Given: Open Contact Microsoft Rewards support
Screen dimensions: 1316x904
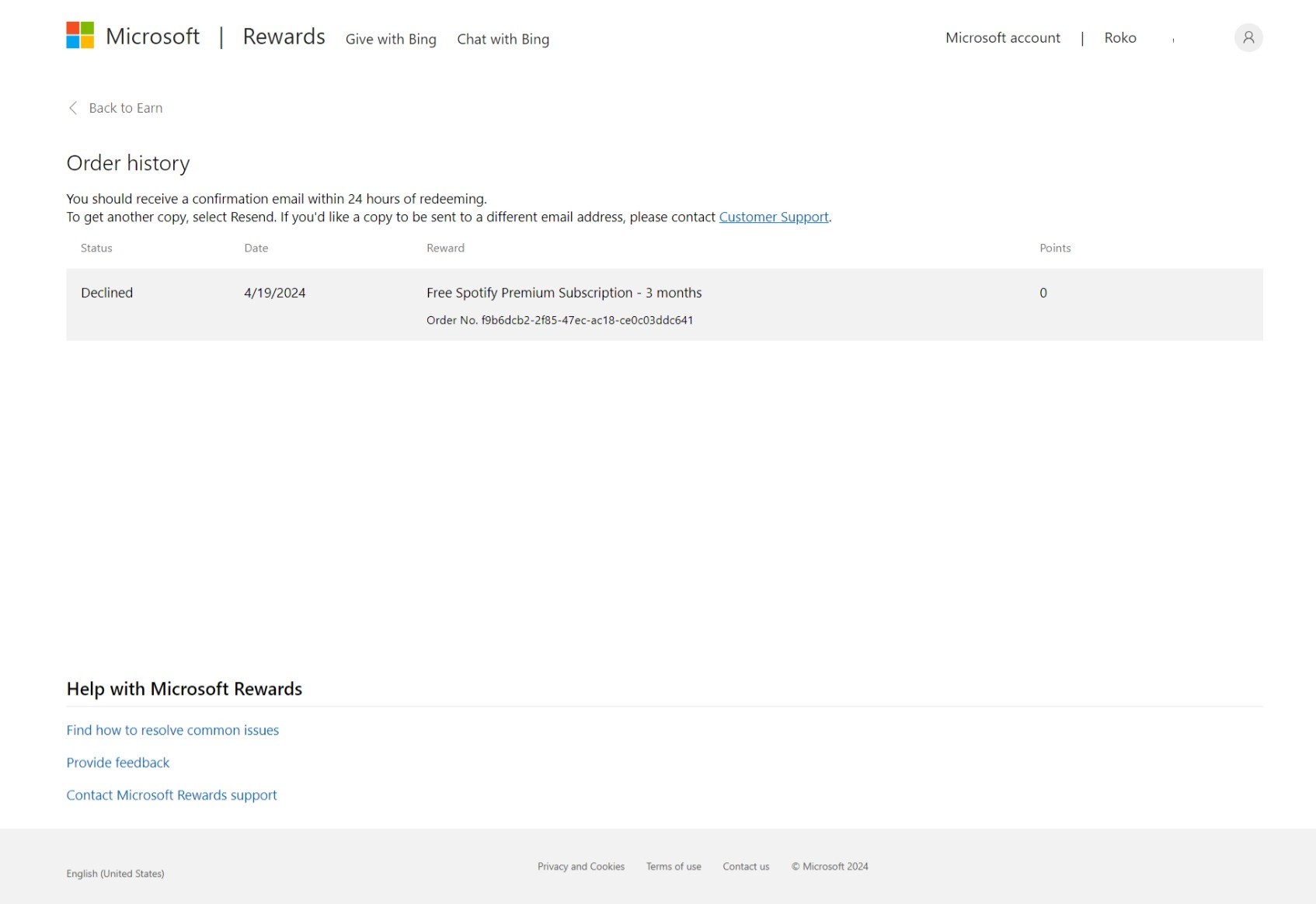Looking at the screenshot, I should tap(172, 795).
